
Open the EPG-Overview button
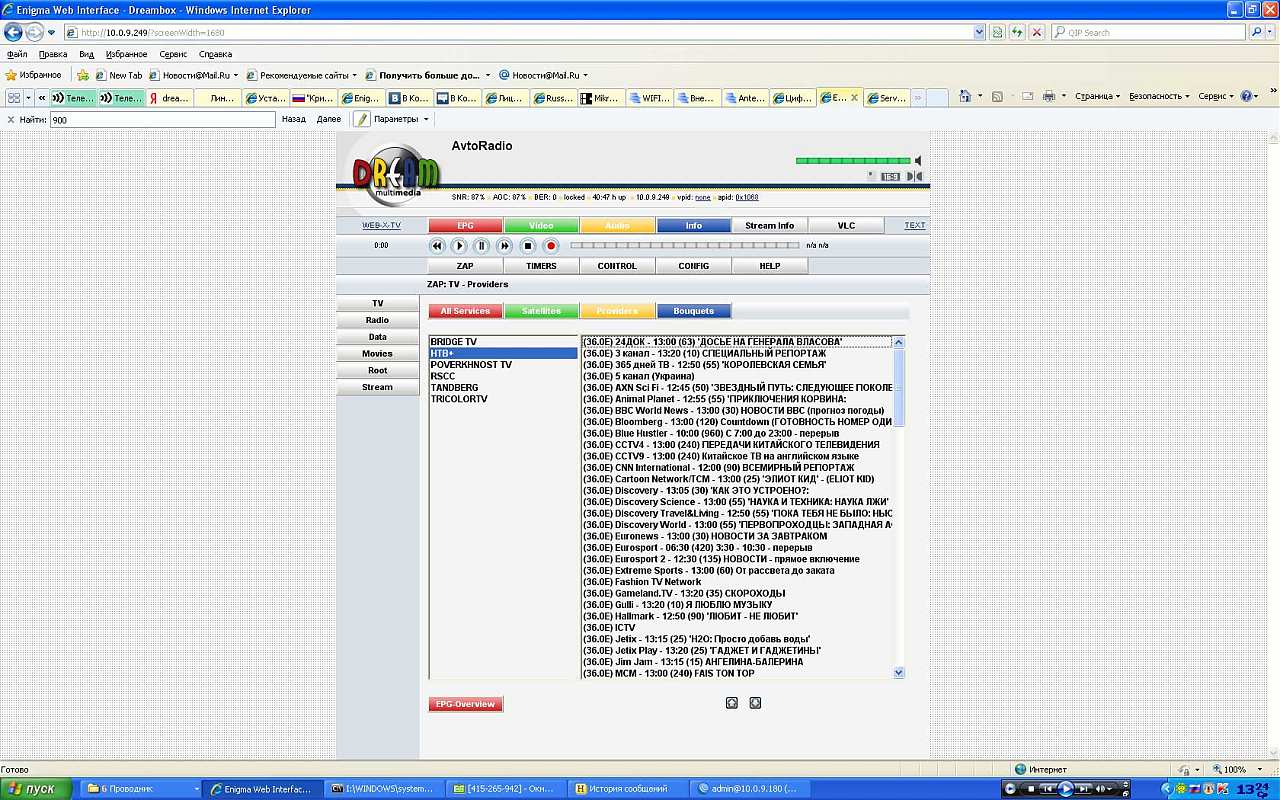466,704
